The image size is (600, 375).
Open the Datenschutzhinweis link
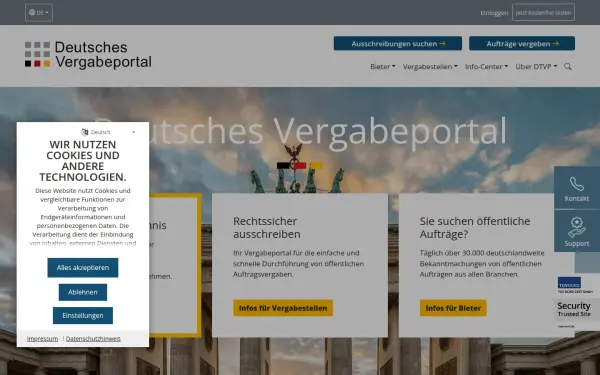tap(93, 339)
